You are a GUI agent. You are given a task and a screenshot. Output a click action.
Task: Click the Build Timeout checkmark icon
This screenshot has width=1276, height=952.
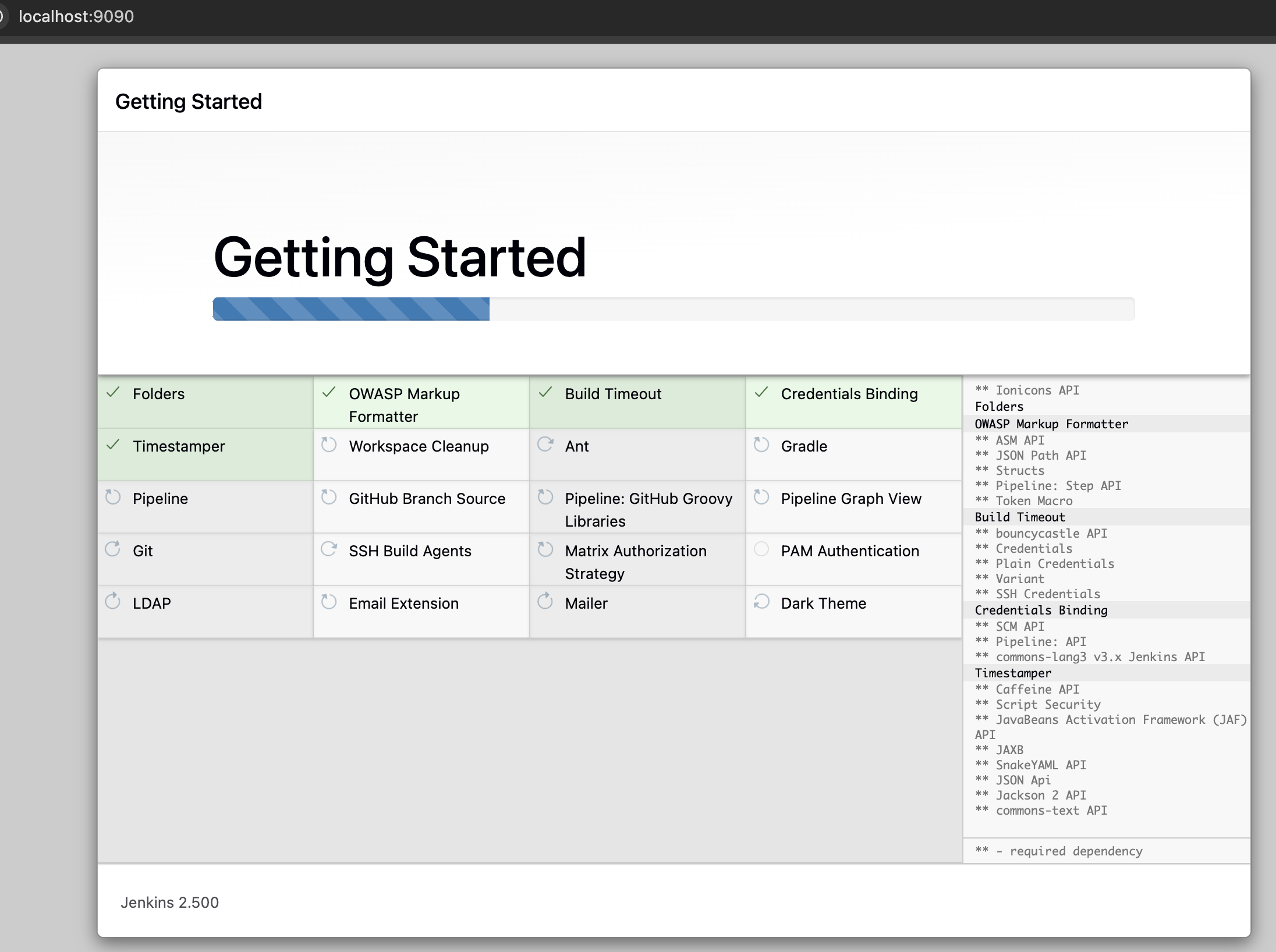(x=545, y=393)
